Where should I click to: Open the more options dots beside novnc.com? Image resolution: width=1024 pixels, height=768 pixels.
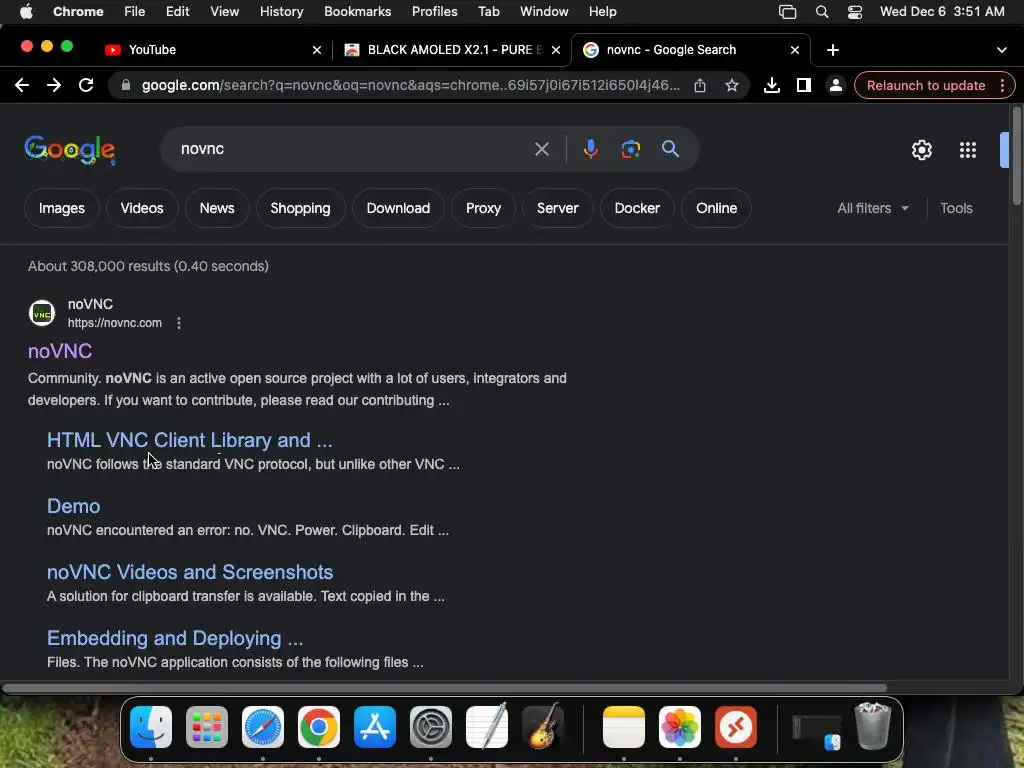[x=179, y=323]
